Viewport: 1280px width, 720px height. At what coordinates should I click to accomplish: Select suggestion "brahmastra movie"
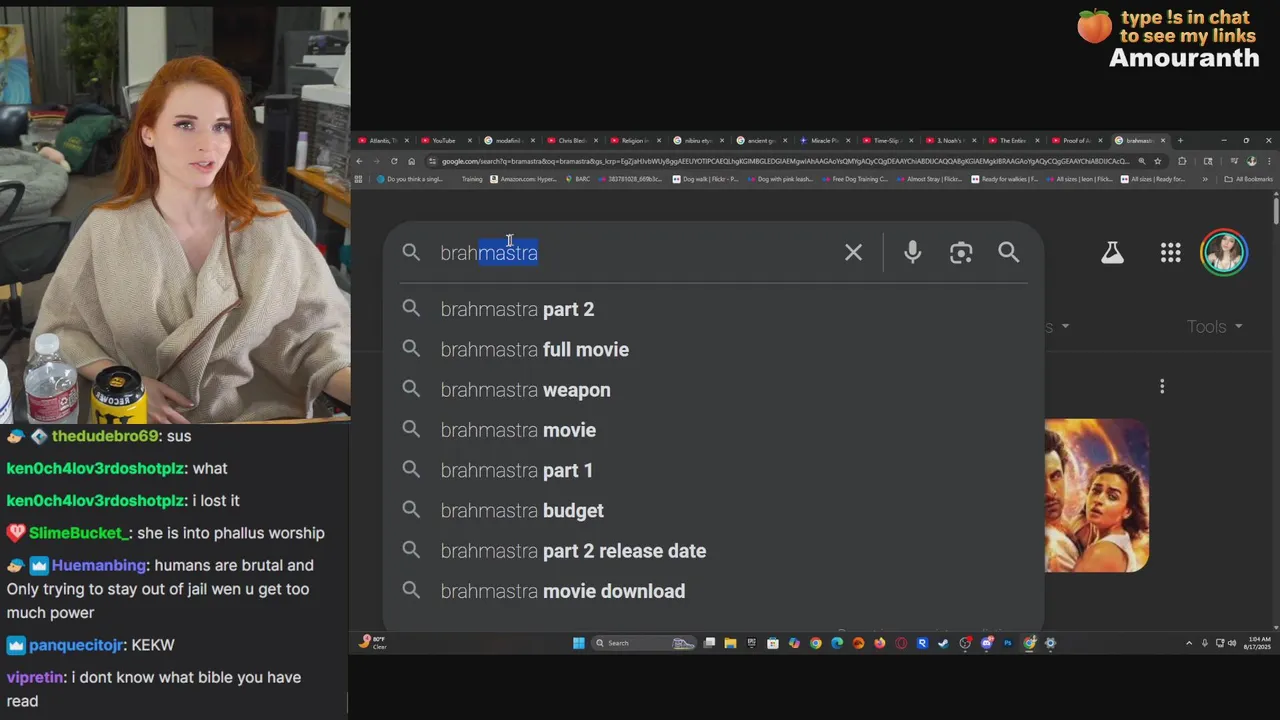coord(714,430)
